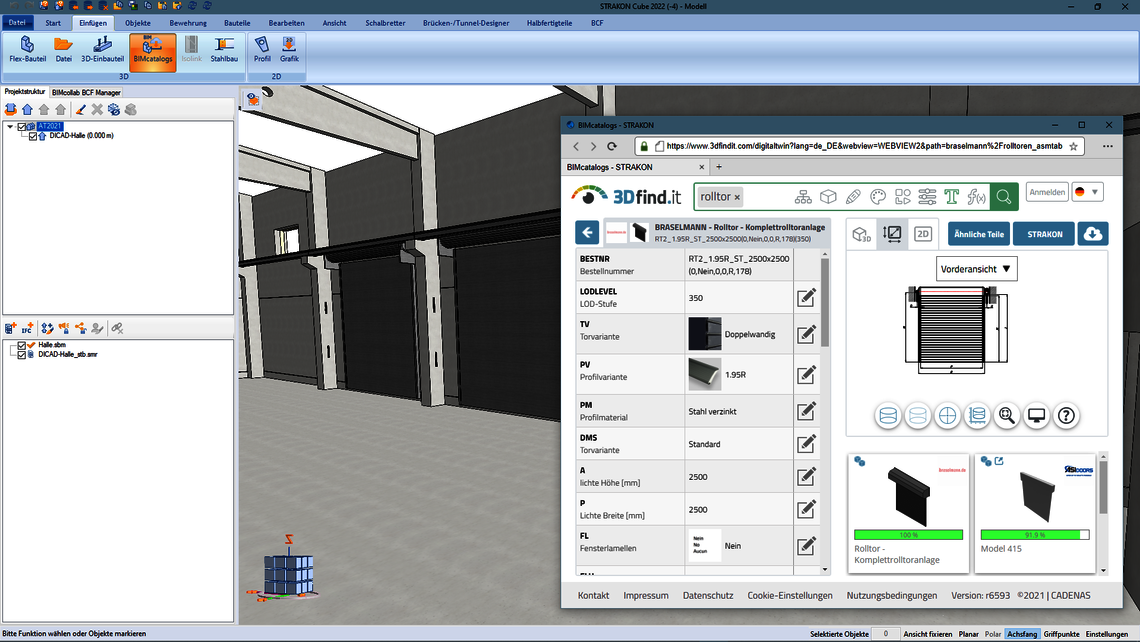The height and width of the screenshot is (642, 1140).
Task: Choose the Profil 2D tool
Action: tap(262, 49)
